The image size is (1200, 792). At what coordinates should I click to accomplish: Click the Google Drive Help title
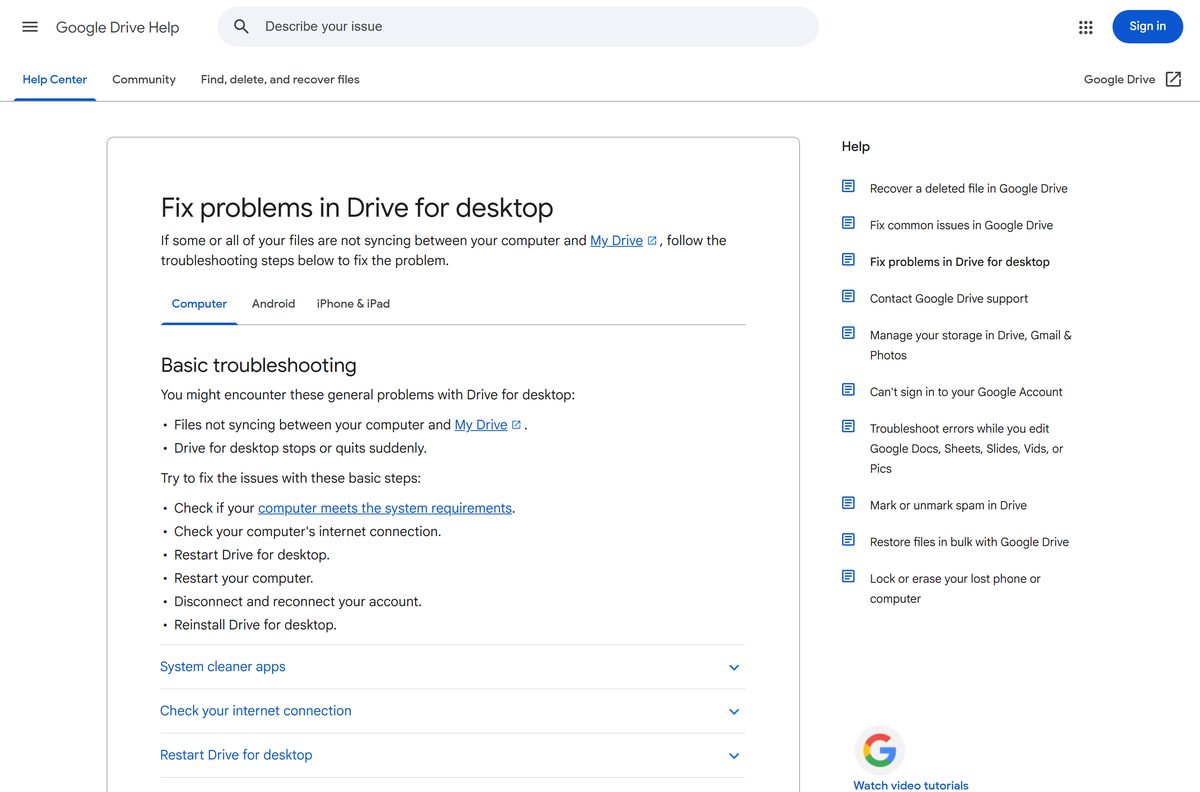(117, 27)
